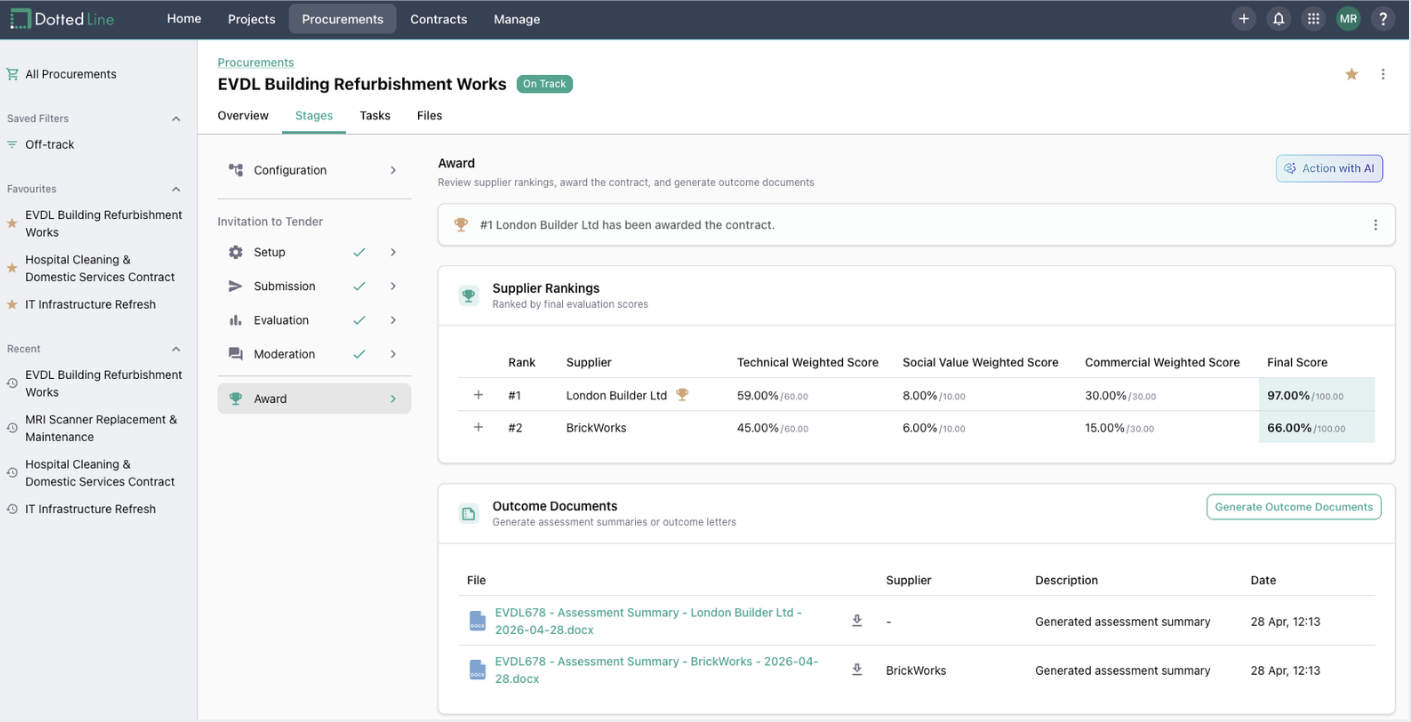Viewport: 1411px width, 722px height.
Task: Click the Off-track filter icon
Action: click(x=12, y=144)
